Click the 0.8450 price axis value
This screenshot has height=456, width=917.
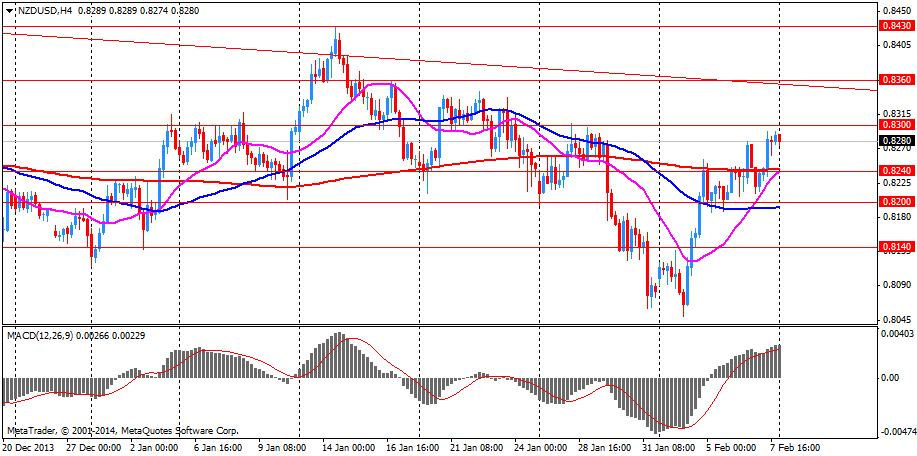(893, 11)
